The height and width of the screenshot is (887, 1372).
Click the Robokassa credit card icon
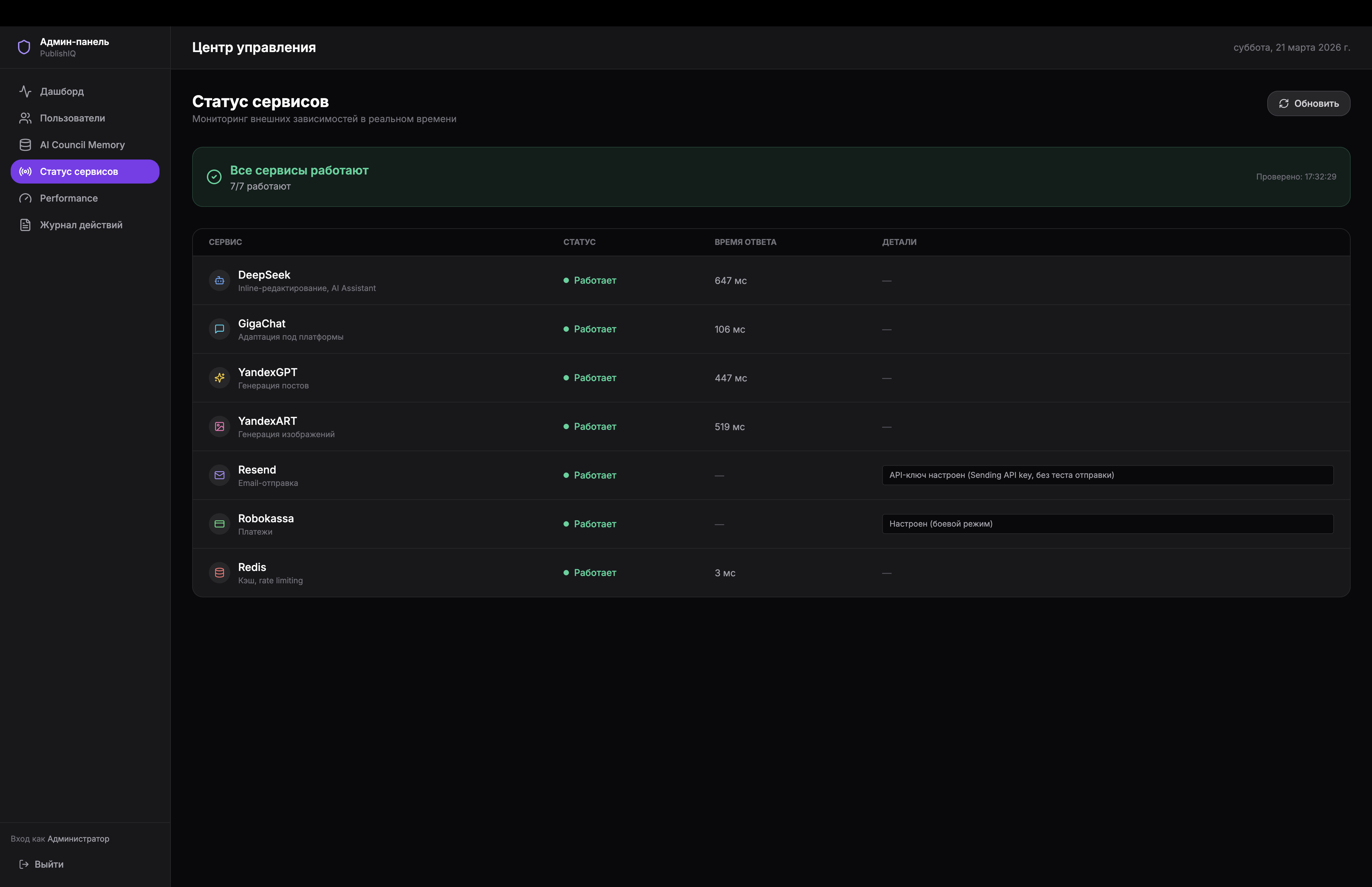tap(219, 524)
